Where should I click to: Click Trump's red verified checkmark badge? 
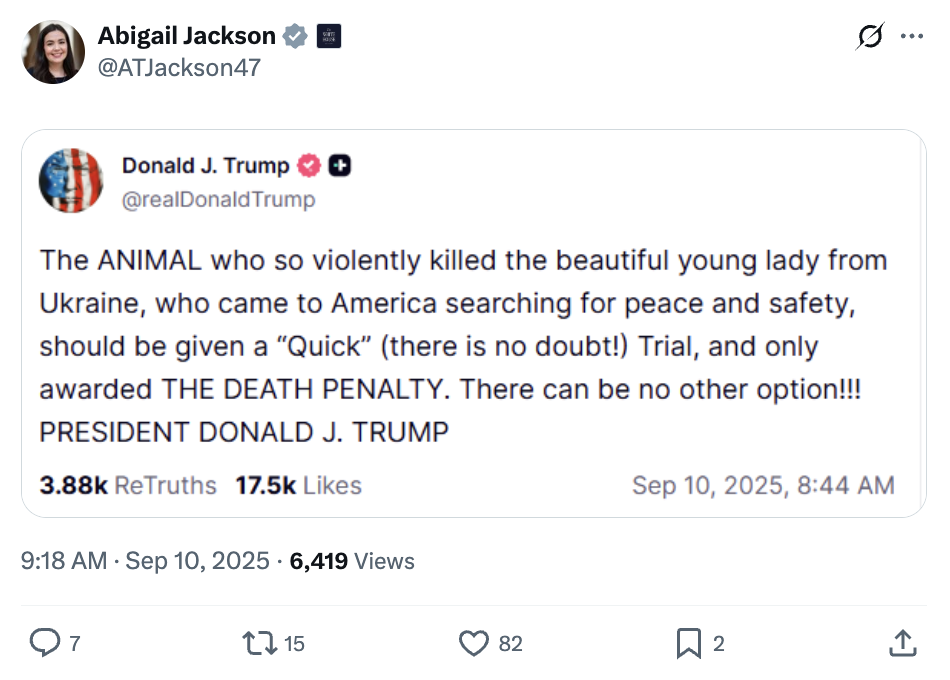pyautogui.click(x=310, y=166)
